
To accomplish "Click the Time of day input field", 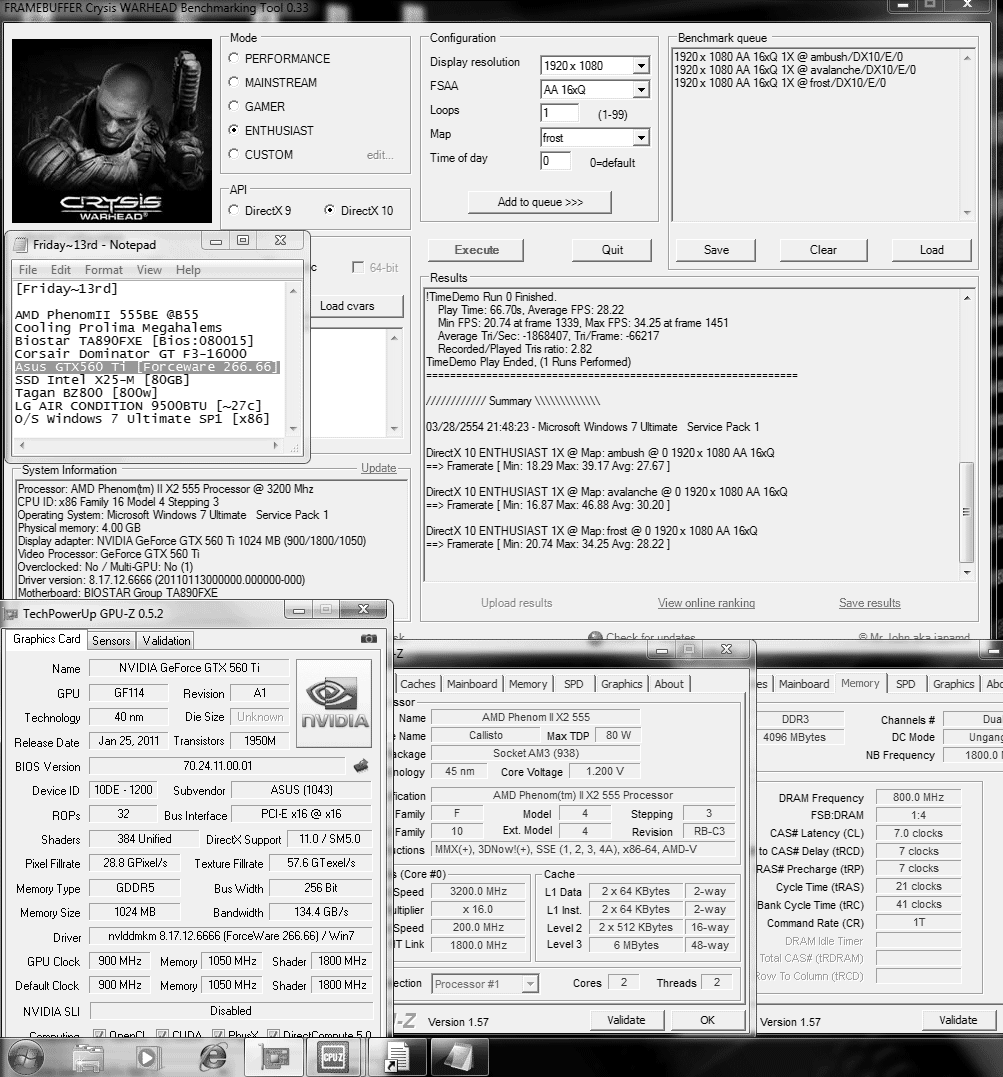I will (x=556, y=161).
